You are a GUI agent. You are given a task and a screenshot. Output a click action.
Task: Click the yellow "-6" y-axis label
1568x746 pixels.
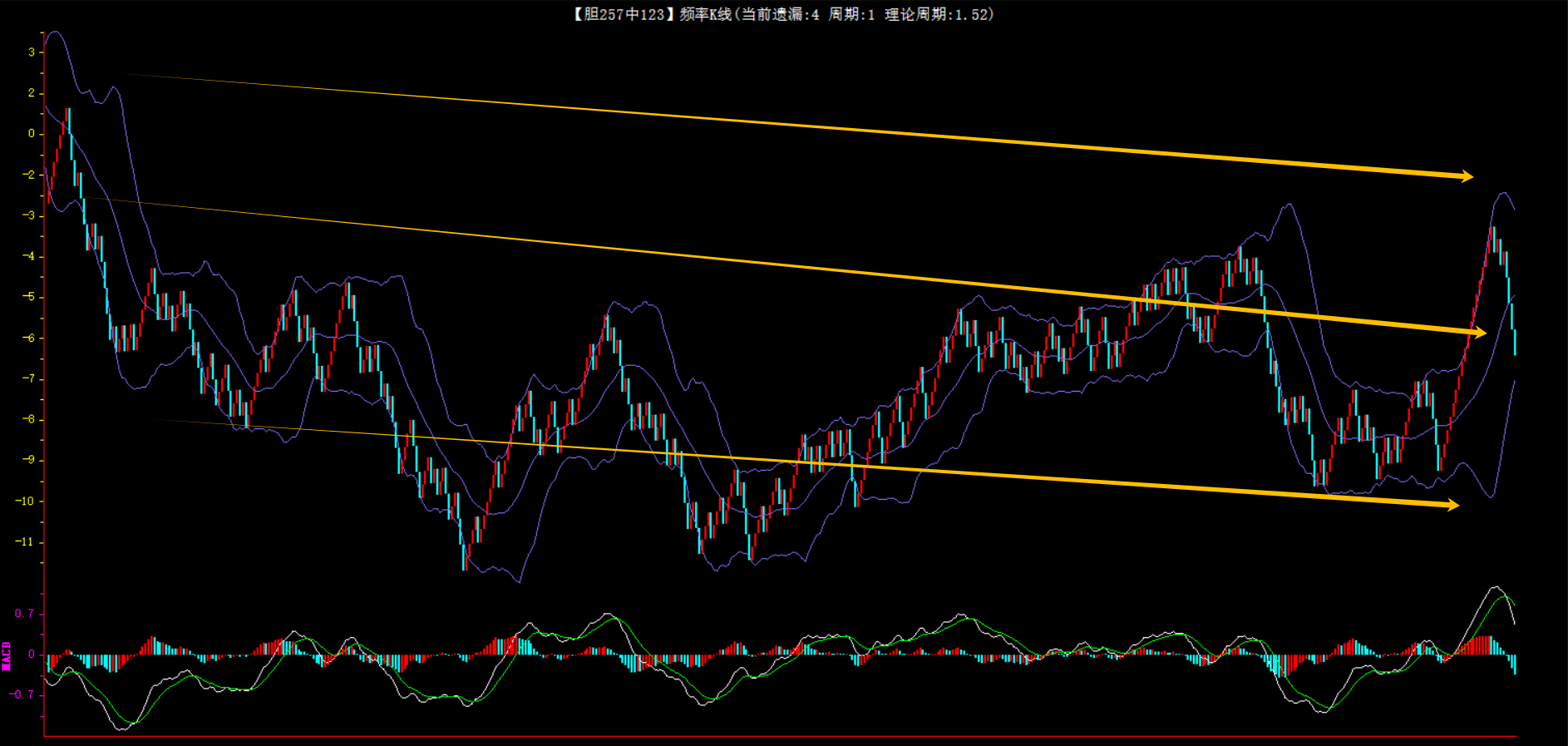coord(29,338)
